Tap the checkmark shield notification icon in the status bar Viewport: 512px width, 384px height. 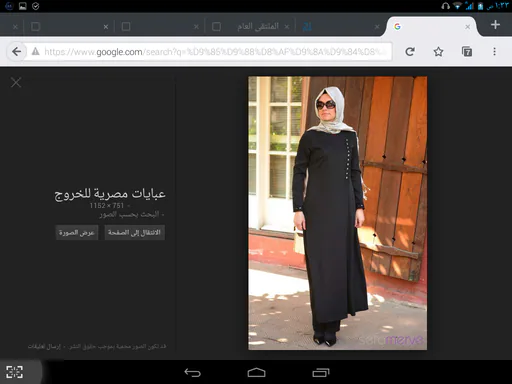pyautogui.click(x=36, y=6)
